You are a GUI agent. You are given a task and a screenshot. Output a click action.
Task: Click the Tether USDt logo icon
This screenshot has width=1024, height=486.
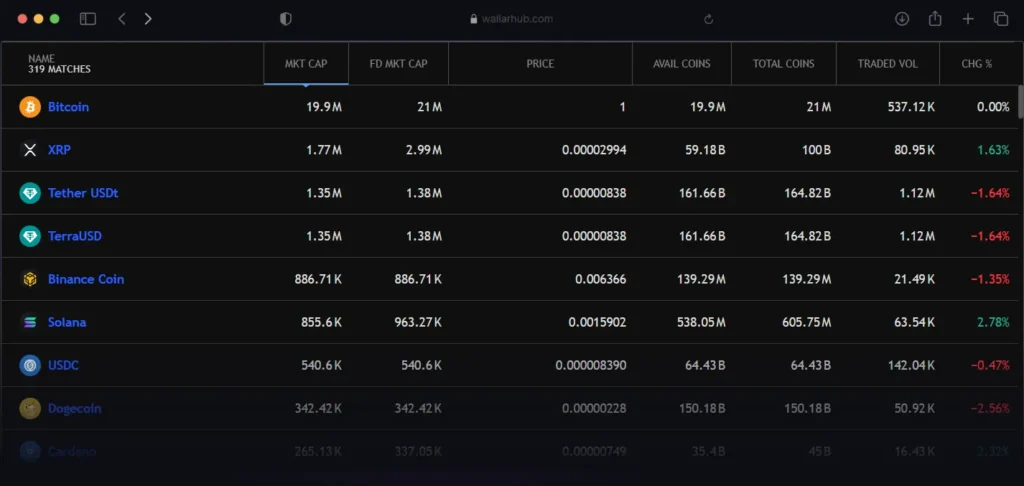pyautogui.click(x=30, y=193)
